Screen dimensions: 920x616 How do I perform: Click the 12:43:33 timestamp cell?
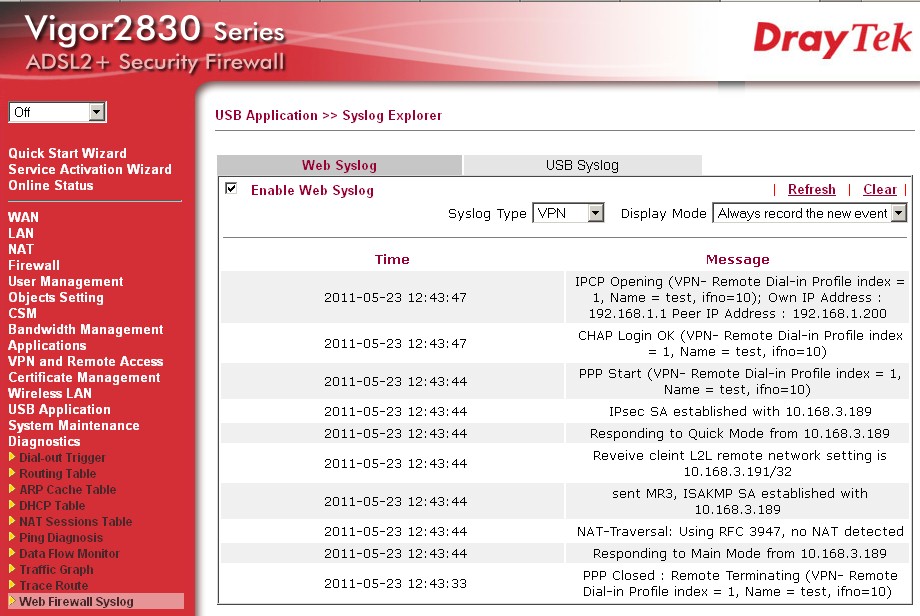click(x=395, y=584)
